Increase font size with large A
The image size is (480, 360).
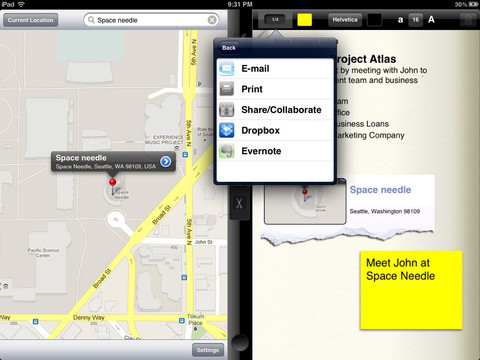[431, 20]
